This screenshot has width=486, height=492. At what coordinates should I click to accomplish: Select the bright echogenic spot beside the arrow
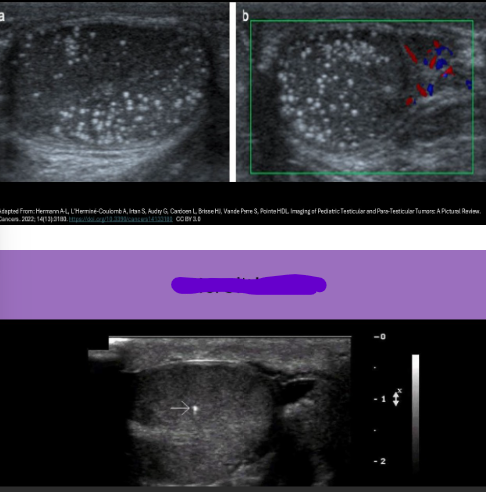click(195, 409)
